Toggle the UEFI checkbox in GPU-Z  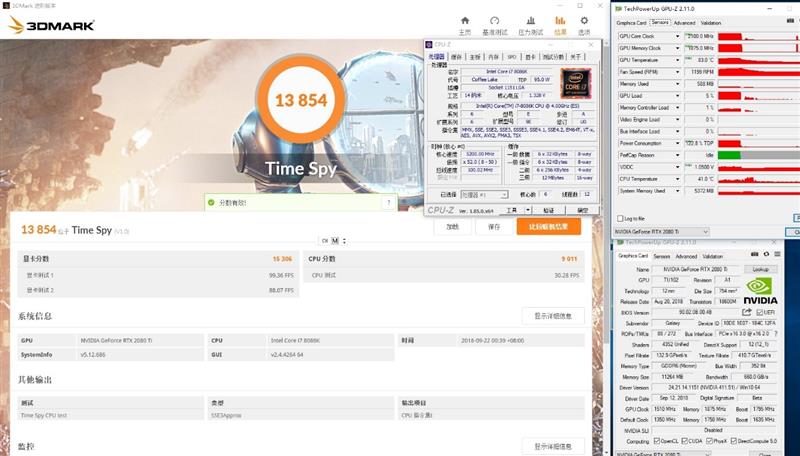tap(759, 312)
